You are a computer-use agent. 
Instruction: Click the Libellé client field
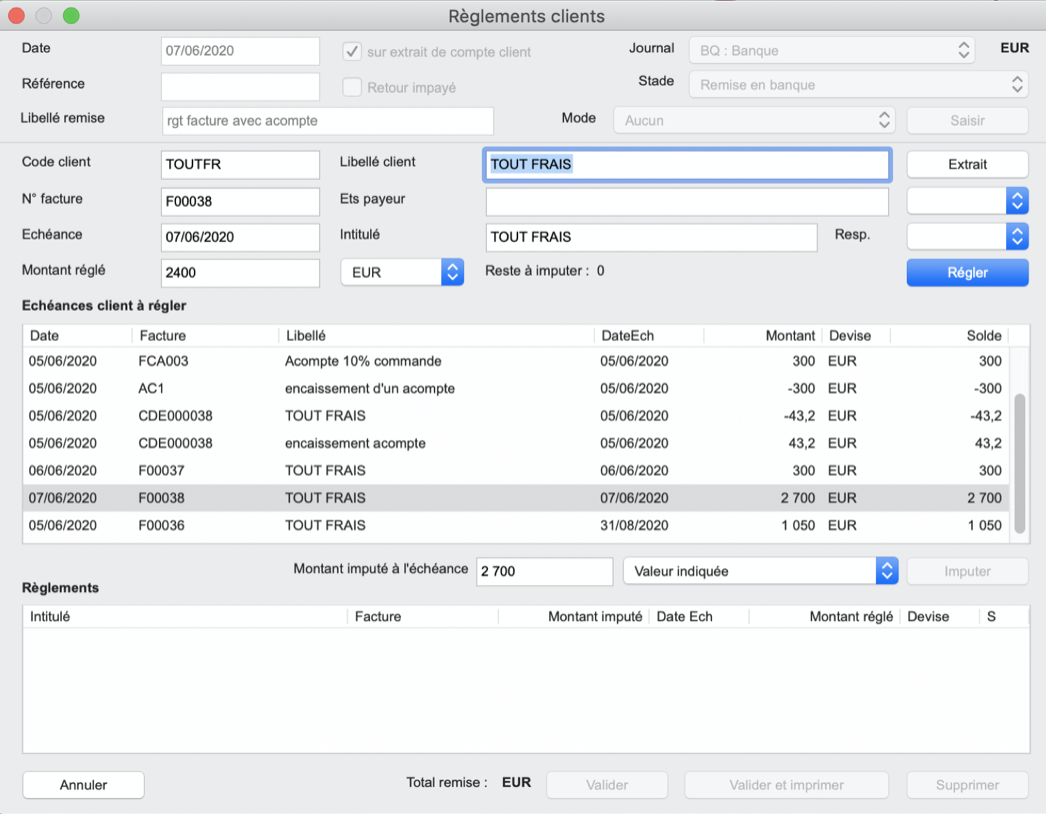pyautogui.click(x=687, y=164)
